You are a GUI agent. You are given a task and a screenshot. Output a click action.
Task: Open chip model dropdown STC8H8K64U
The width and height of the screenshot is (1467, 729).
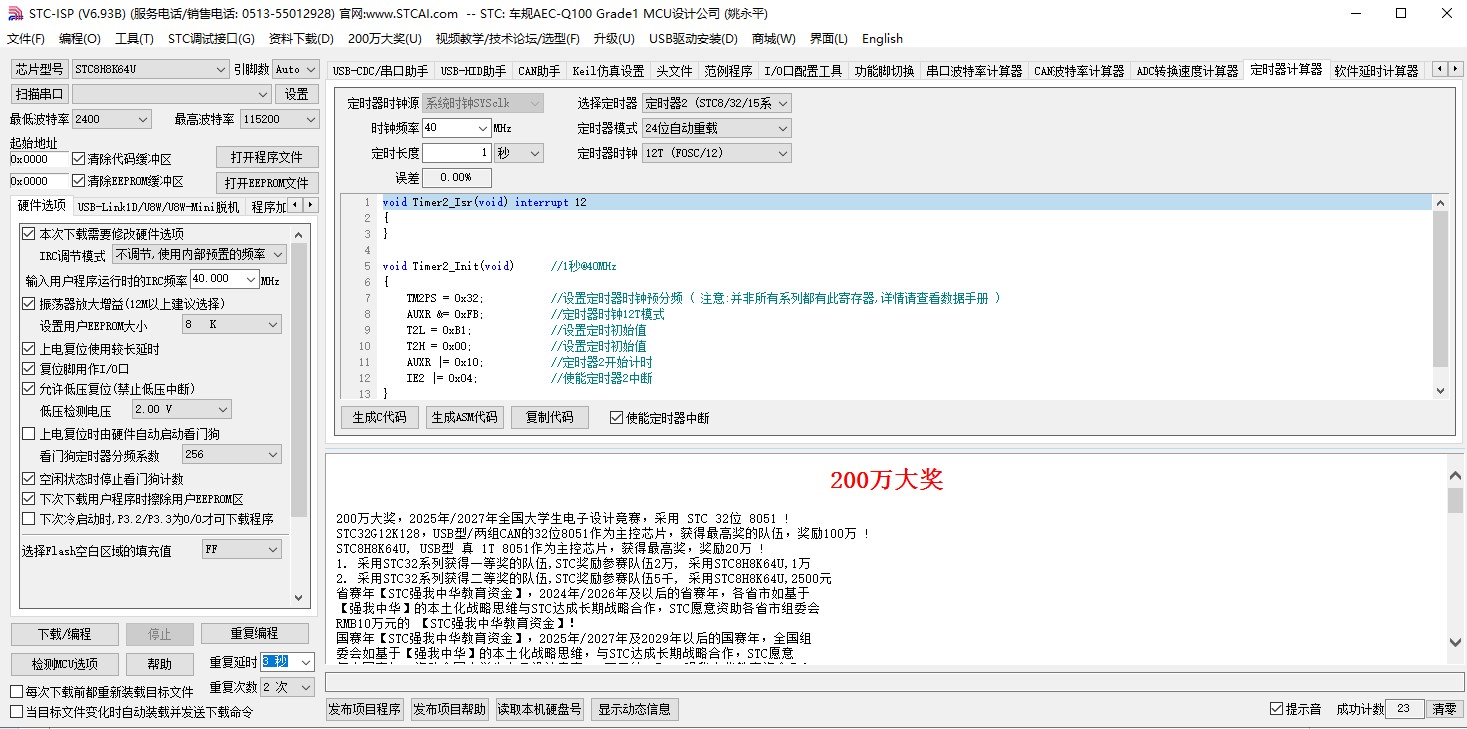click(x=150, y=69)
